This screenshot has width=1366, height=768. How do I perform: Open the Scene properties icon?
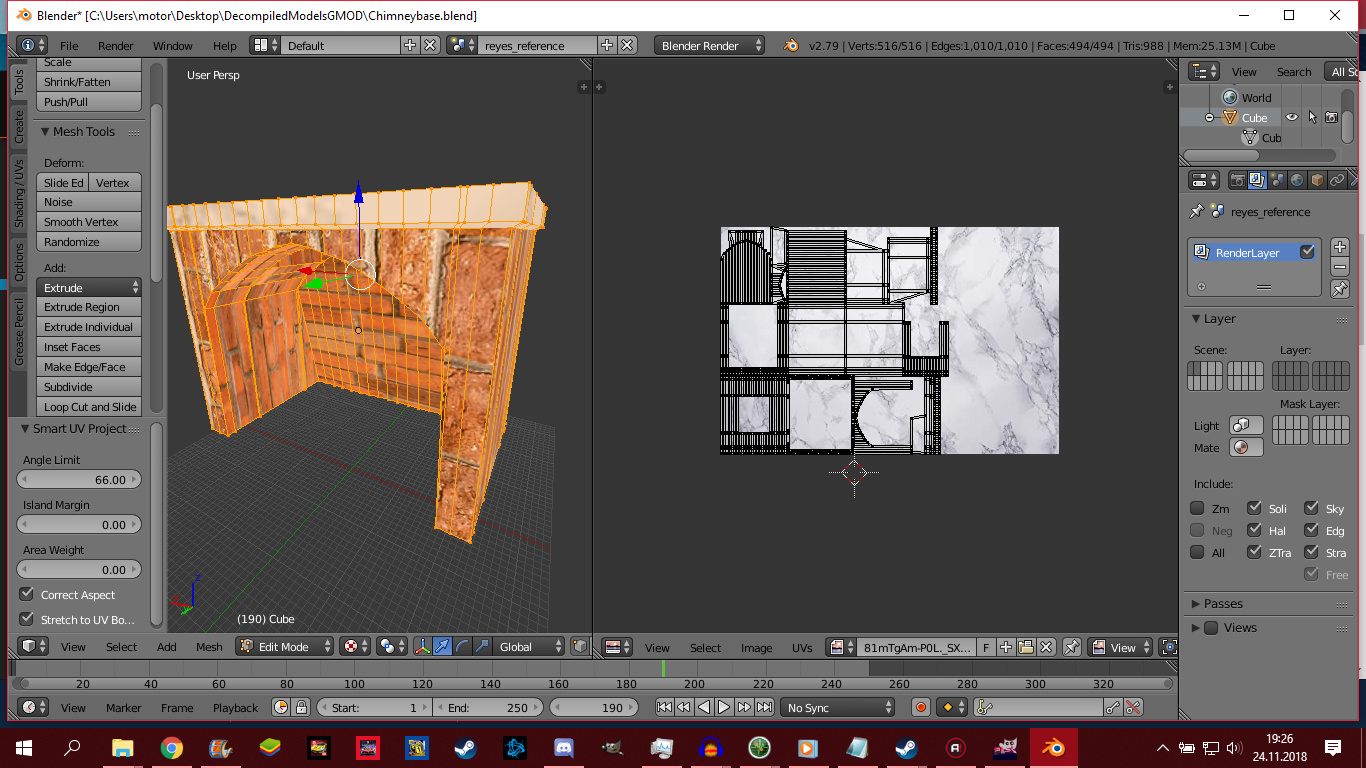point(1276,179)
